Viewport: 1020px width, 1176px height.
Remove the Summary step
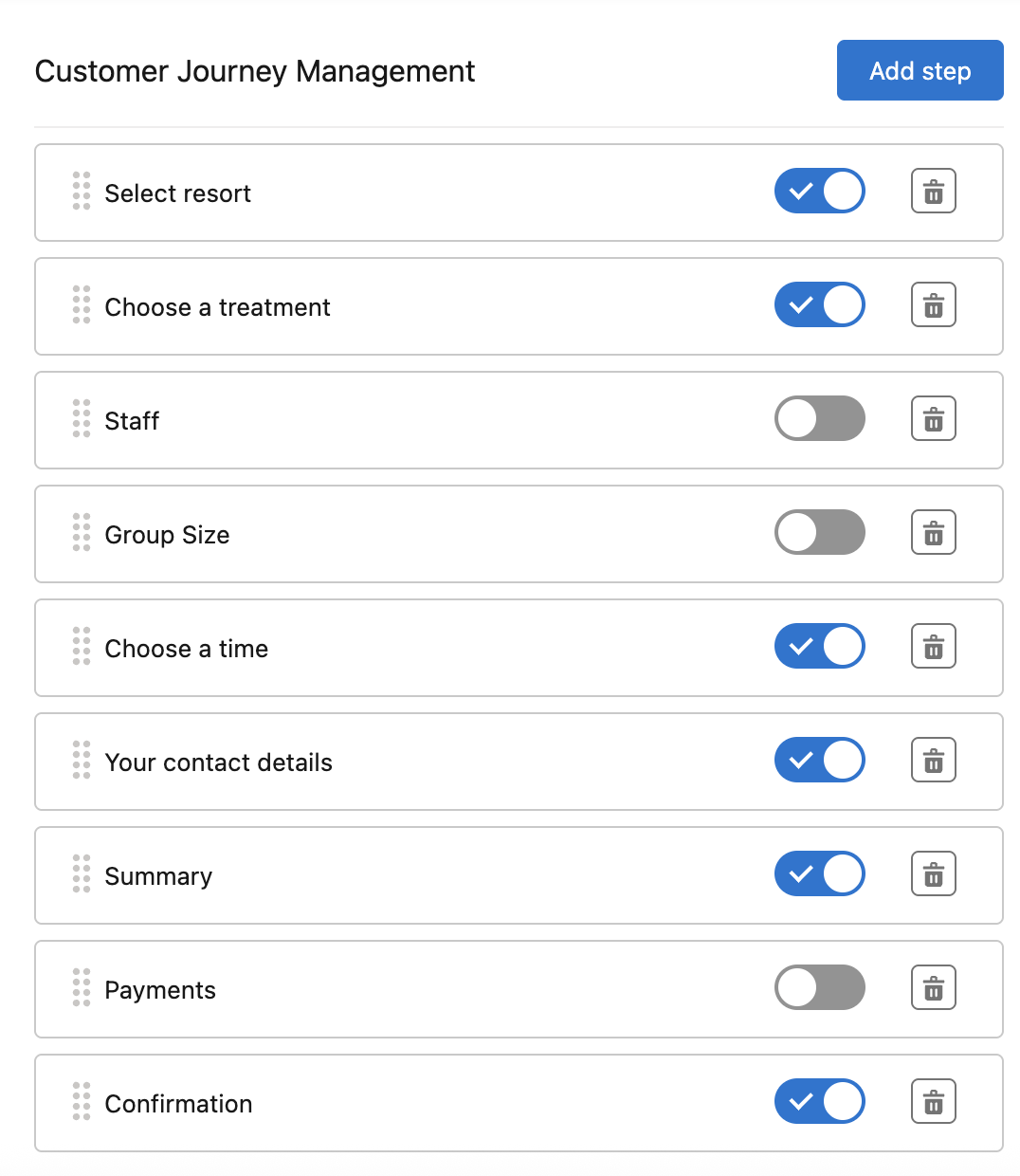click(933, 874)
